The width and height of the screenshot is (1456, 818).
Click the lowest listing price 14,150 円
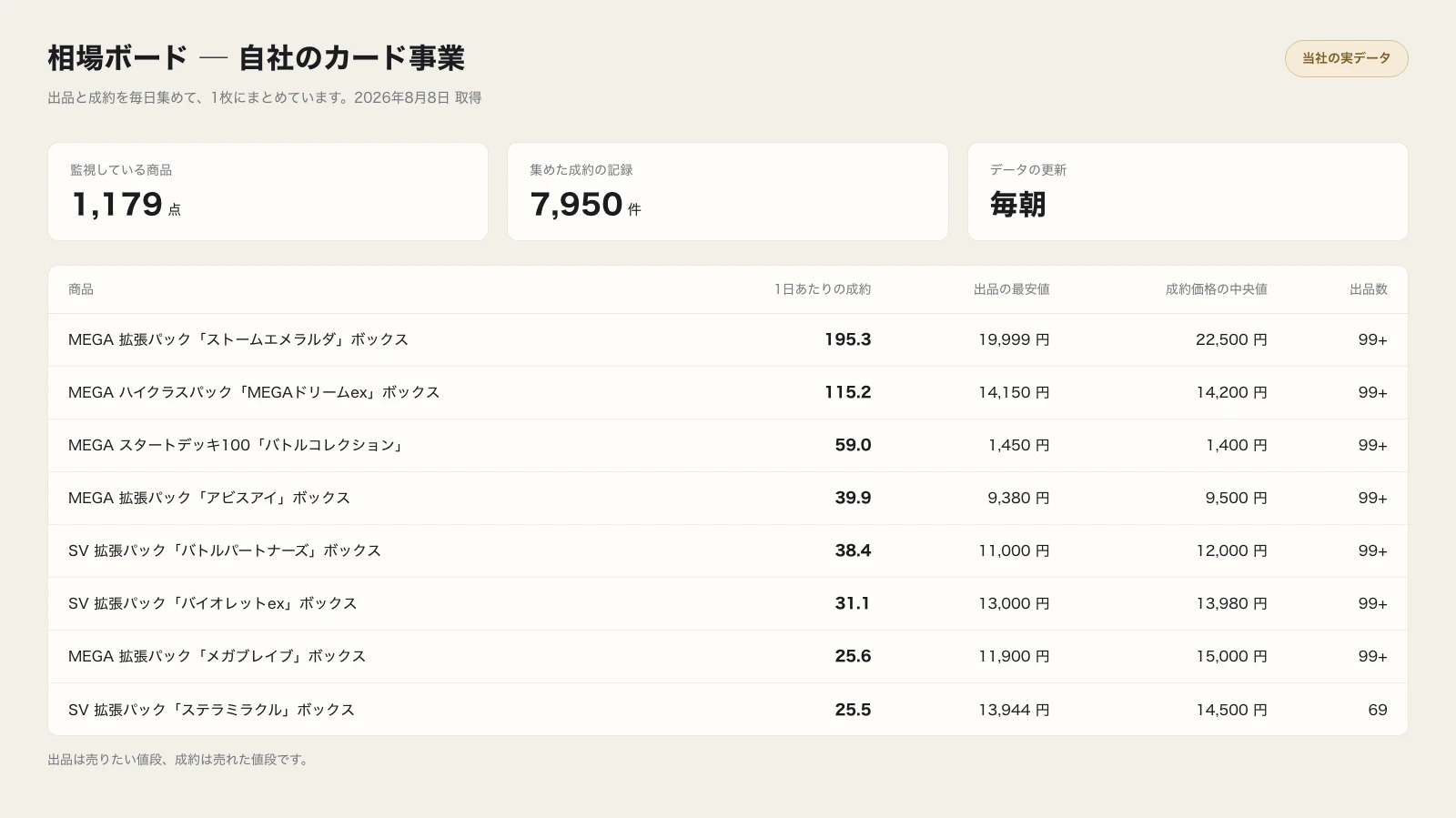[1014, 392]
